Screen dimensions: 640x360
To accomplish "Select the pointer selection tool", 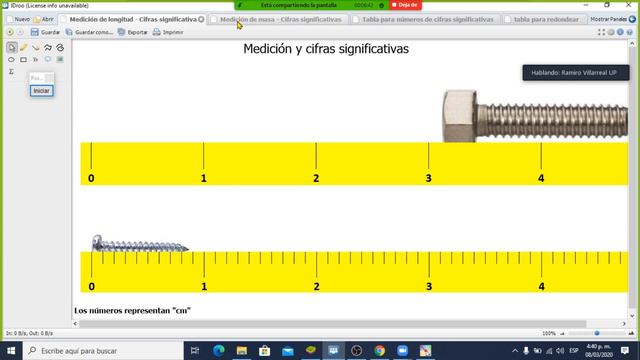I will click(x=11, y=48).
